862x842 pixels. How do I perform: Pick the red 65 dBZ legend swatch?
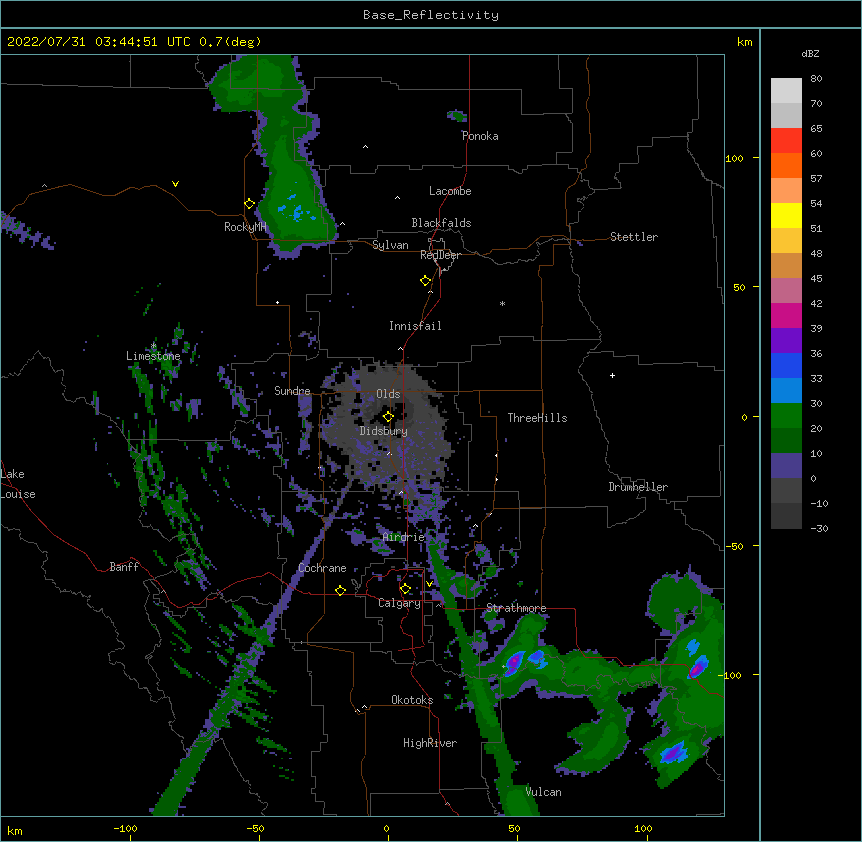click(786, 140)
